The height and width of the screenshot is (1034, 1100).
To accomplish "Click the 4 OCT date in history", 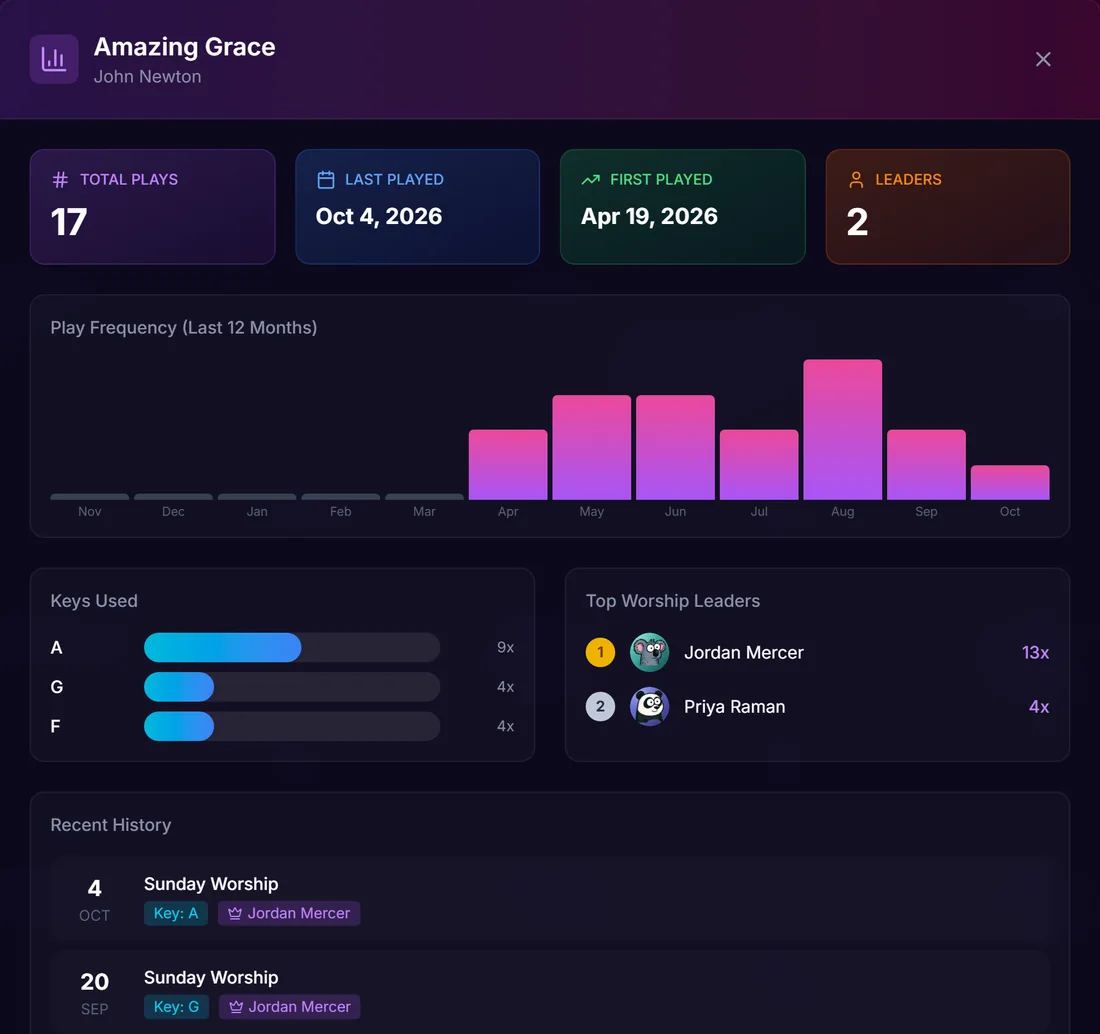I will [x=94, y=900].
